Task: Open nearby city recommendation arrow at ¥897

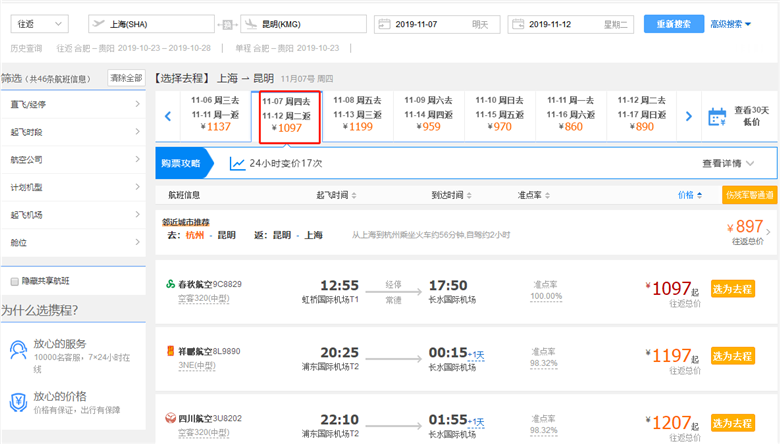Action: [769, 232]
